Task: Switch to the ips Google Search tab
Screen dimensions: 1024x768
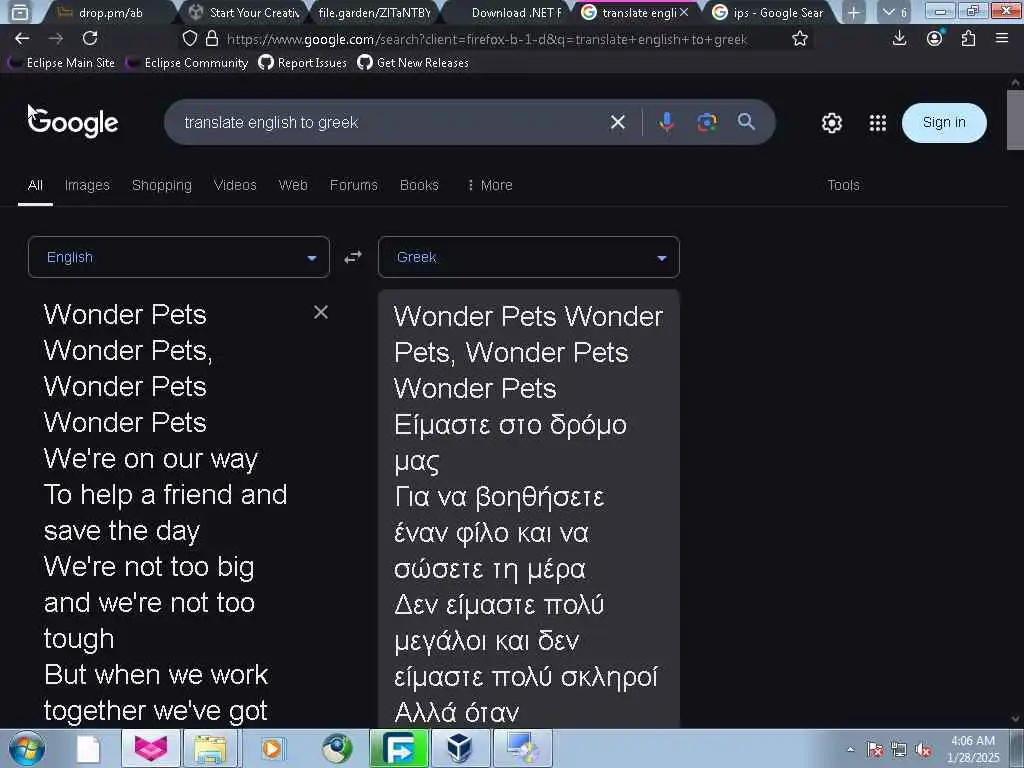Action: [769, 12]
